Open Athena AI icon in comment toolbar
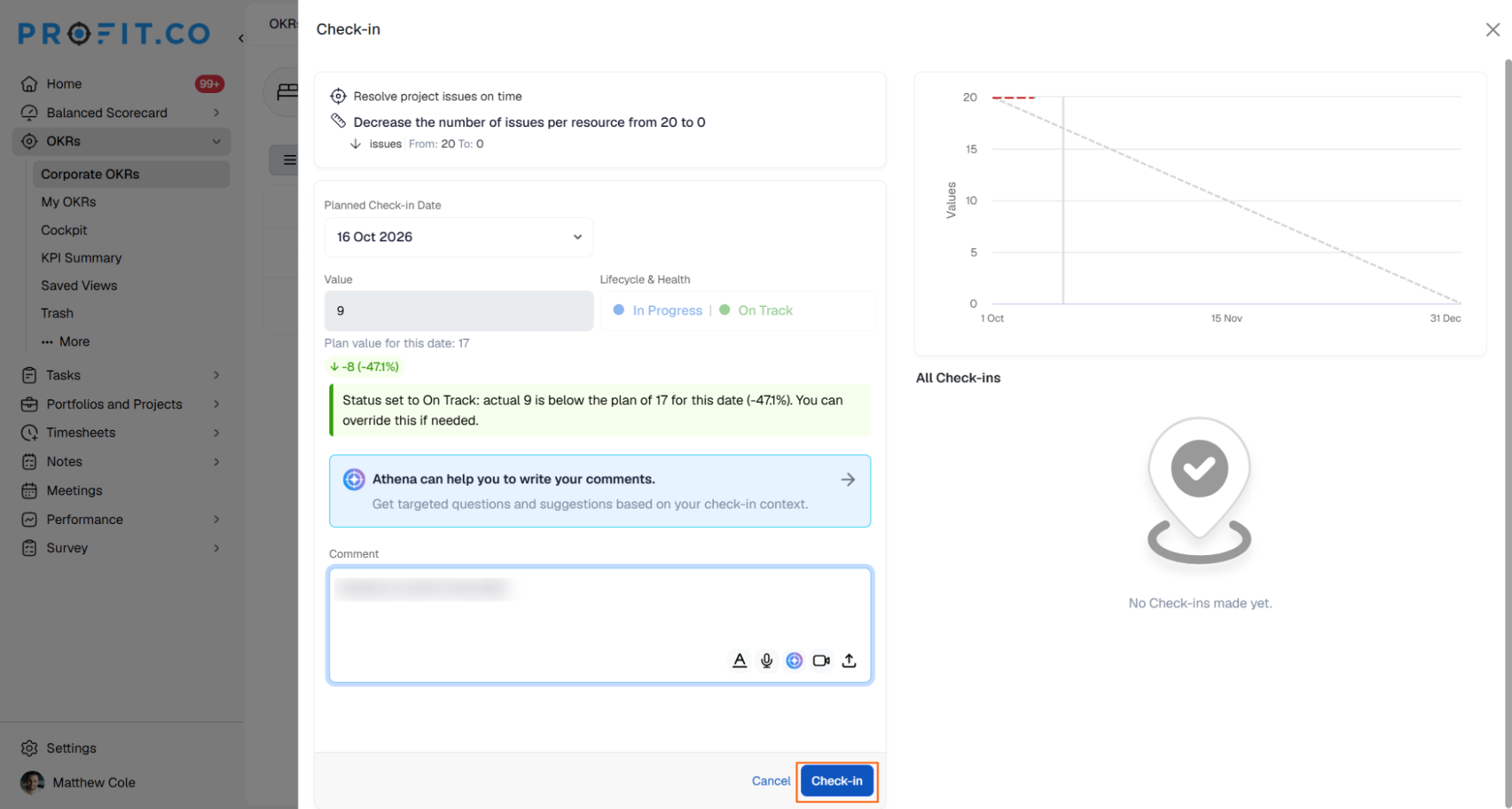 click(794, 660)
